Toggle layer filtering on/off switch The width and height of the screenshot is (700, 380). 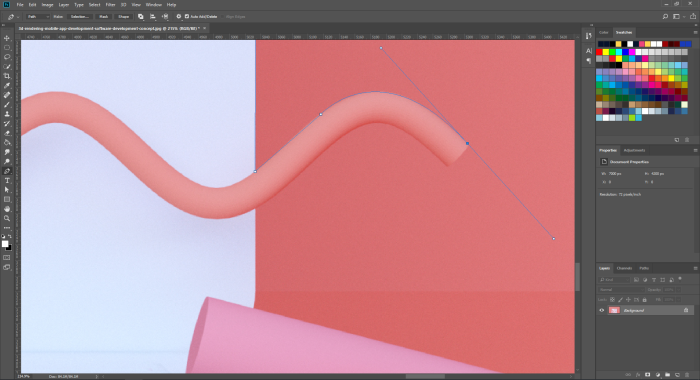[x=680, y=279]
